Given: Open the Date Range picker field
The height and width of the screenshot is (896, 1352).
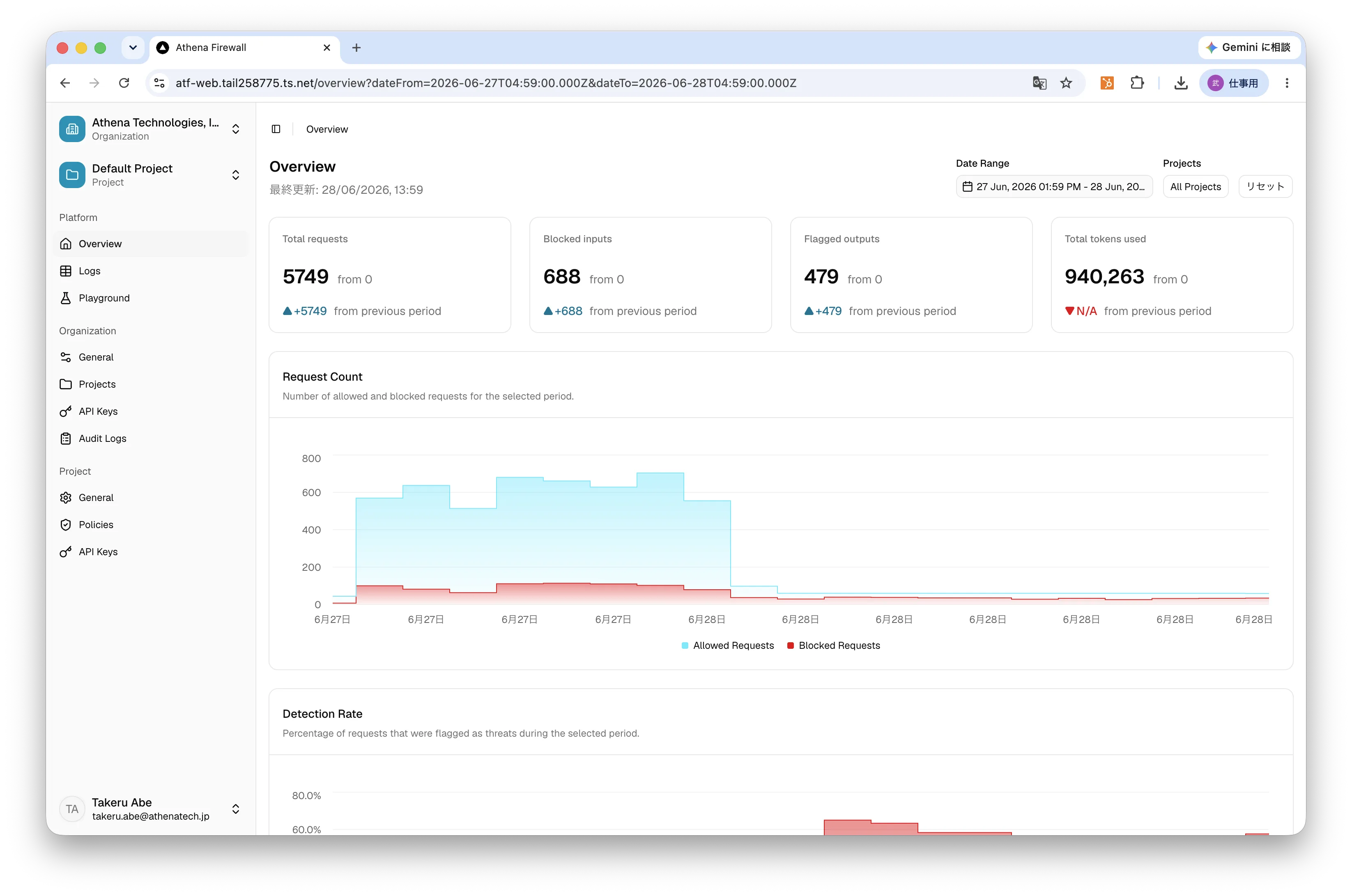Looking at the screenshot, I should [1054, 187].
